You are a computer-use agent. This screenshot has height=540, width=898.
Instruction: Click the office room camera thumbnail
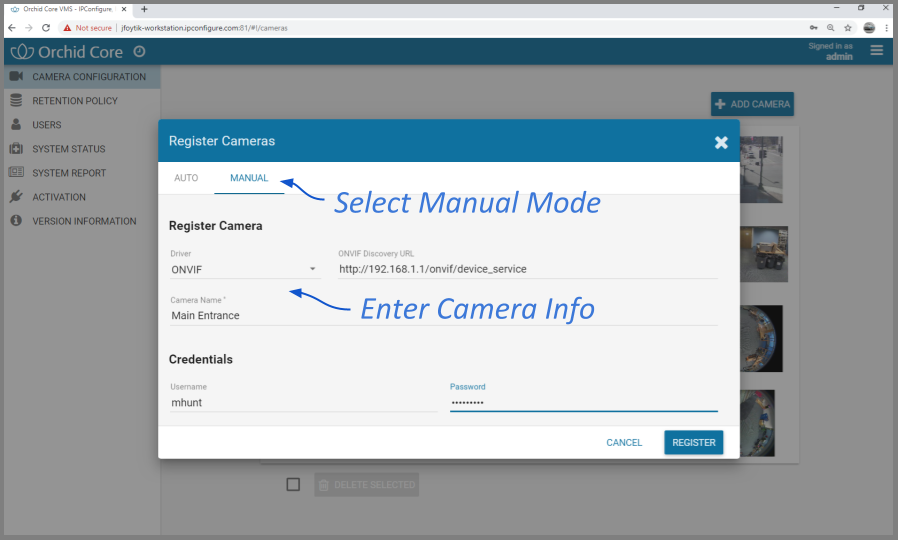[x=763, y=254]
